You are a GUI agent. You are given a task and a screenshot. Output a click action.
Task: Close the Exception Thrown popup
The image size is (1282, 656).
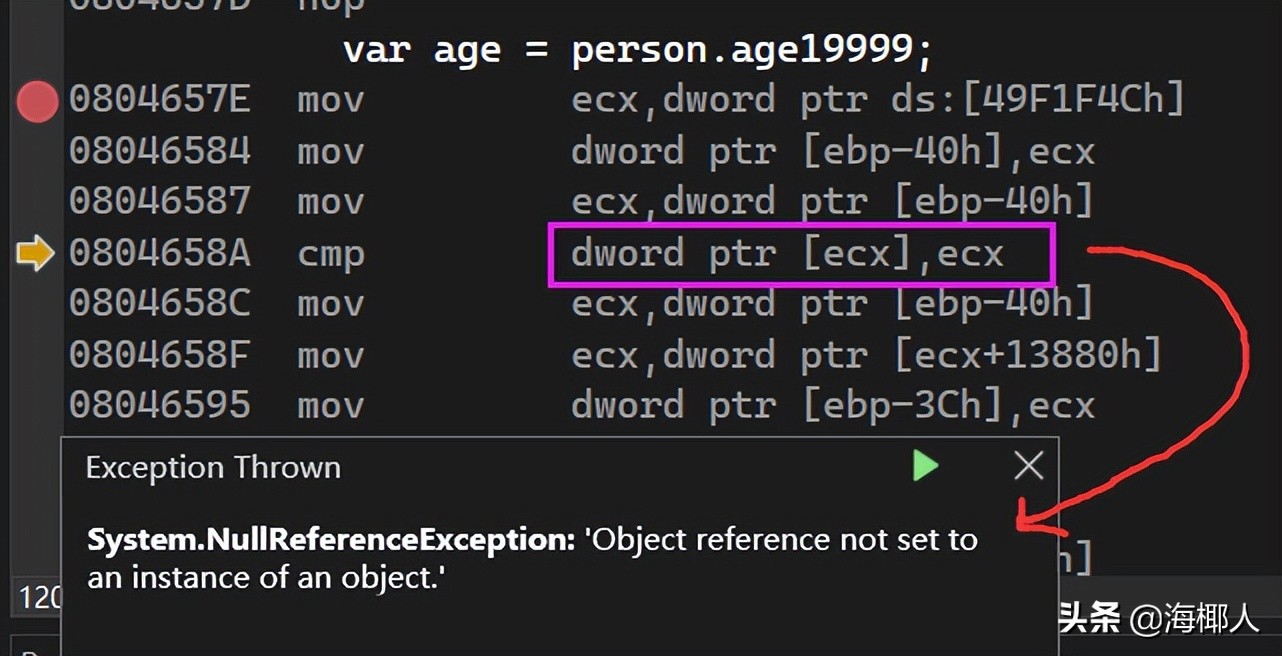point(1028,466)
